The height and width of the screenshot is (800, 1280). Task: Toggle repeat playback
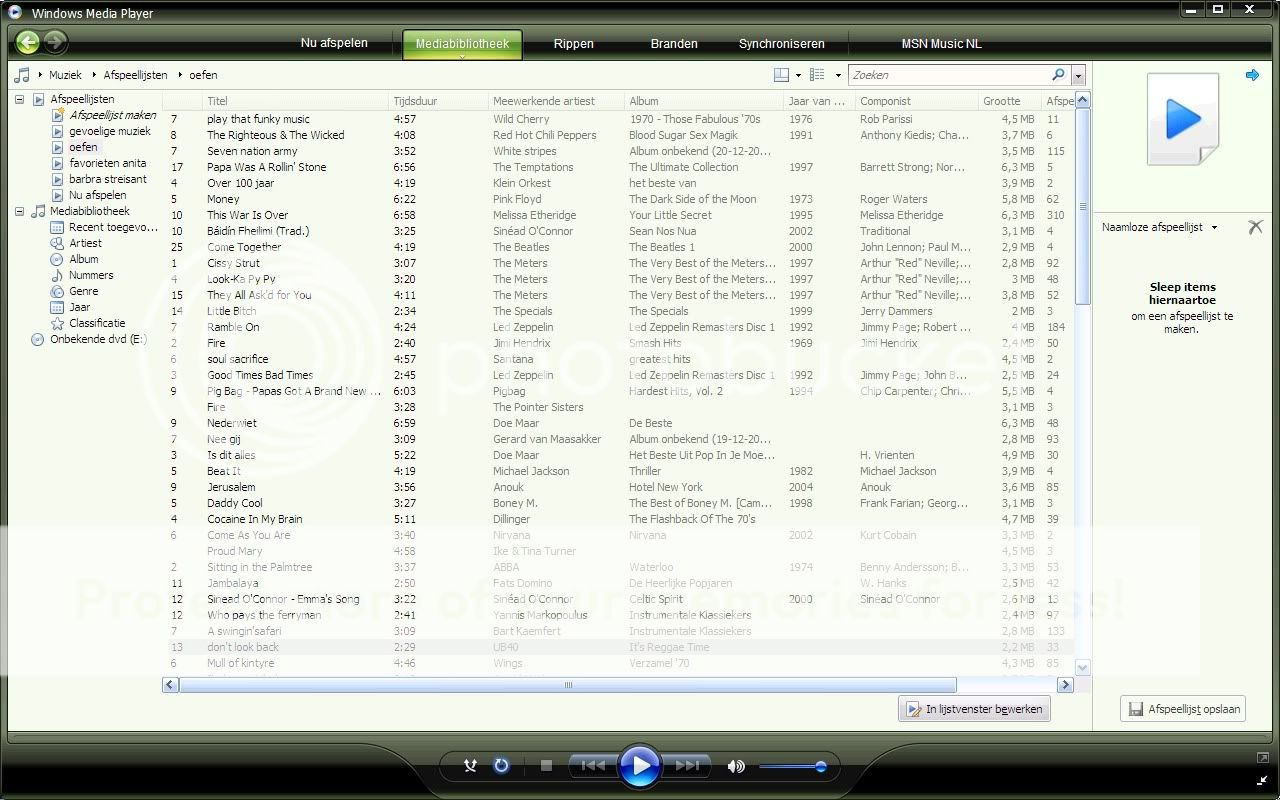[502, 766]
